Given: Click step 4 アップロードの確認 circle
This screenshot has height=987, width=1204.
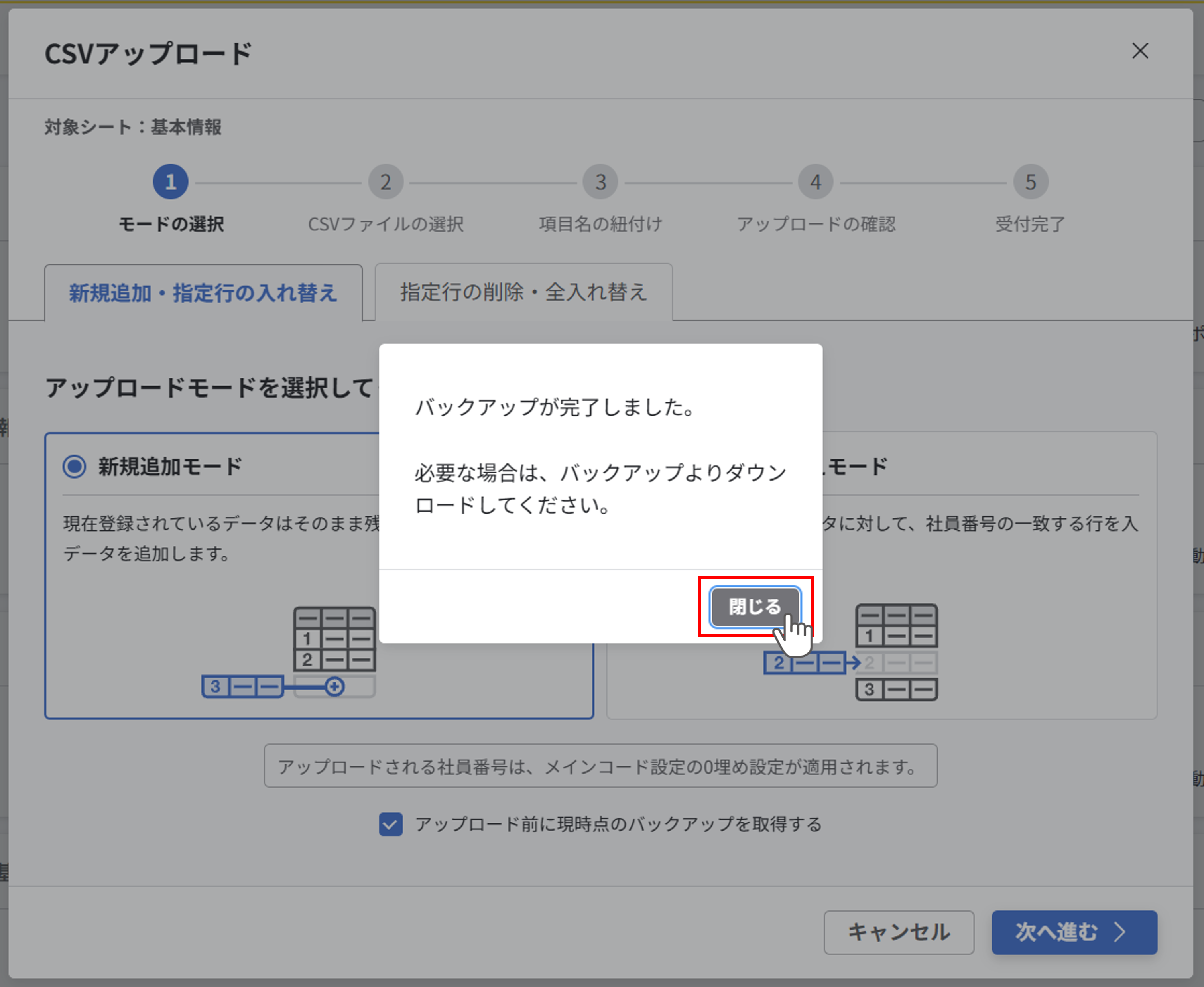Looking at the screenshot, I should (x=815, y=182).
